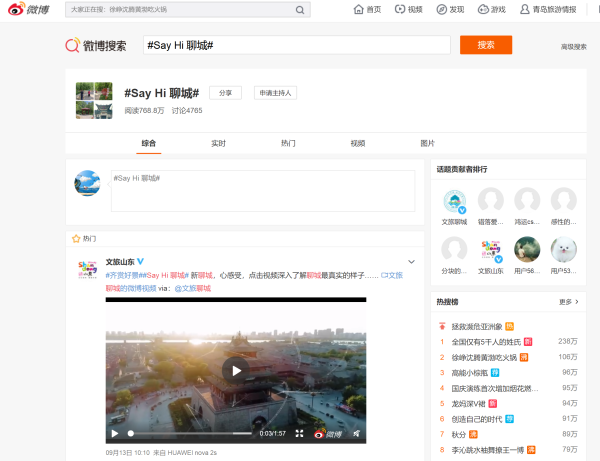Open hot search 国庆演练首次增加烟花燃...
The width and height of the screenshot is (600, 461).
pyautogui.click(x=495, y=389)
